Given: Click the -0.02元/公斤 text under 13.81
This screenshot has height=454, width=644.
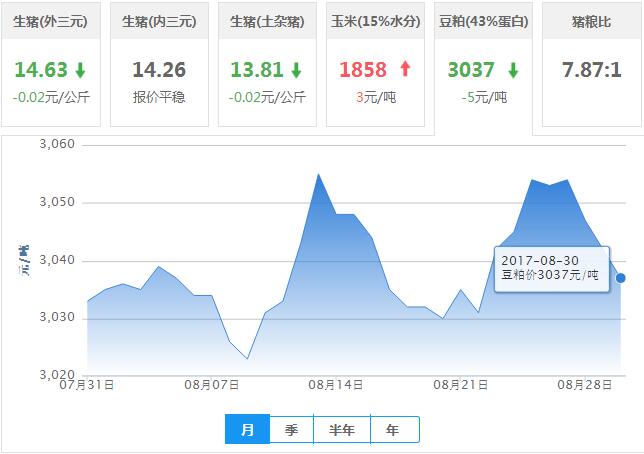Looking at the screenshot, I should 267,97.
